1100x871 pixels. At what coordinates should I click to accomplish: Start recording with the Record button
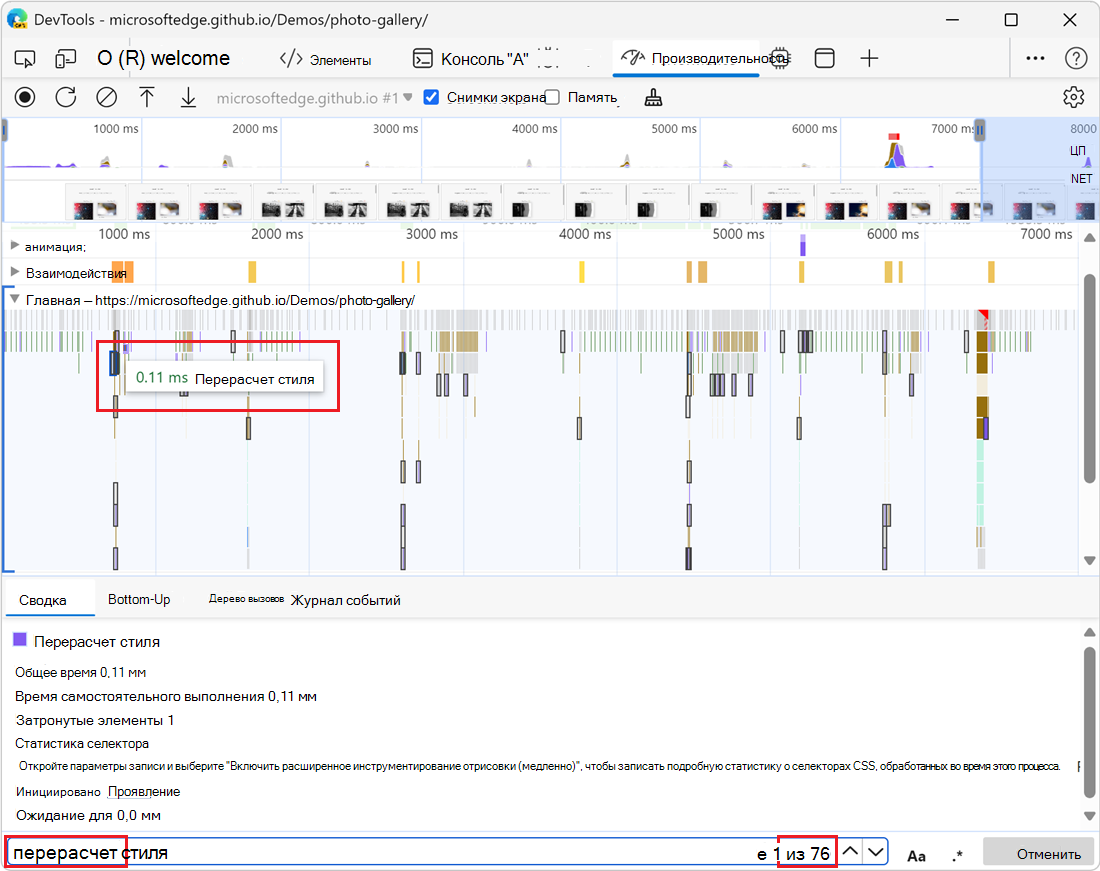[25, 97]
